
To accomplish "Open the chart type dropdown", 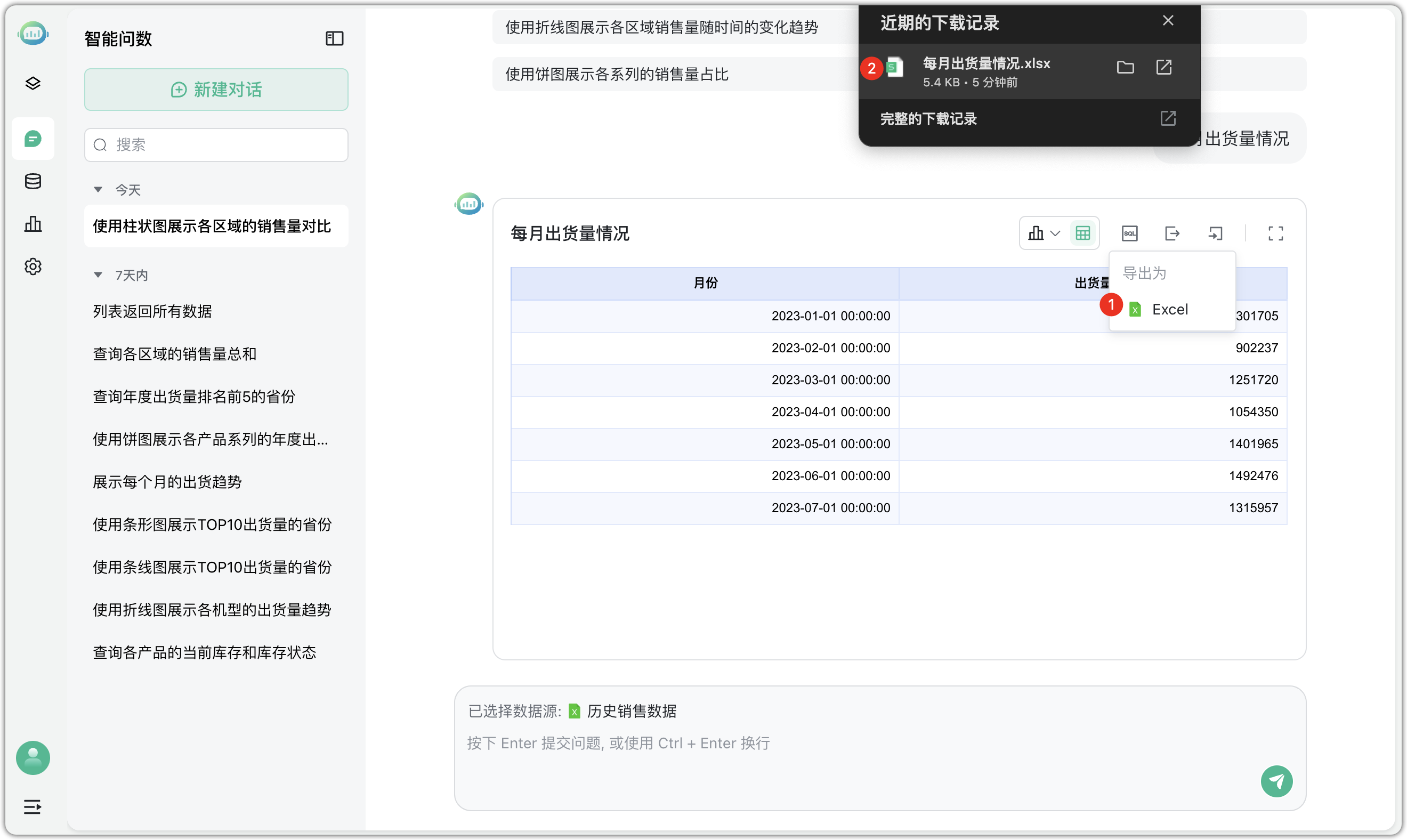I will pos(1056,233).
